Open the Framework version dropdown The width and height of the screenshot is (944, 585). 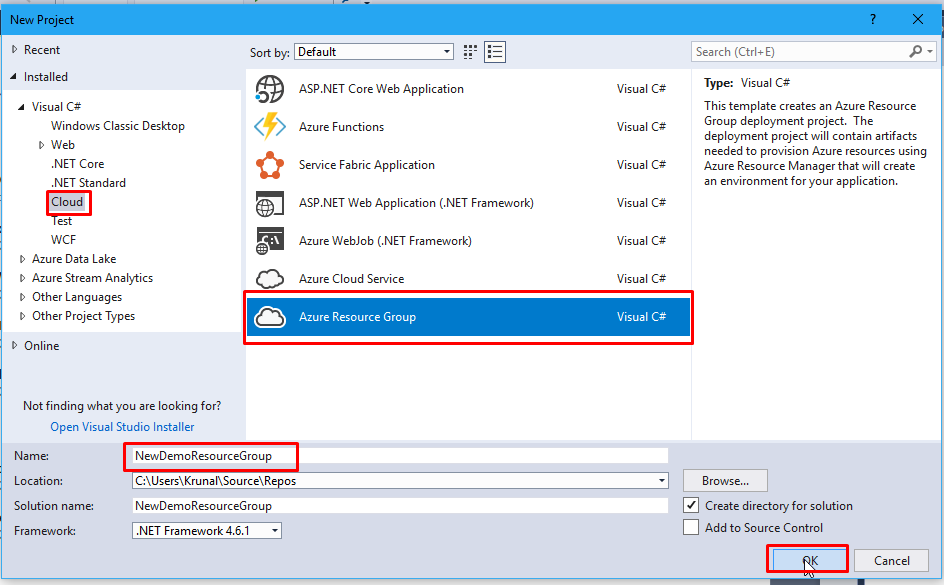(206, 530)
